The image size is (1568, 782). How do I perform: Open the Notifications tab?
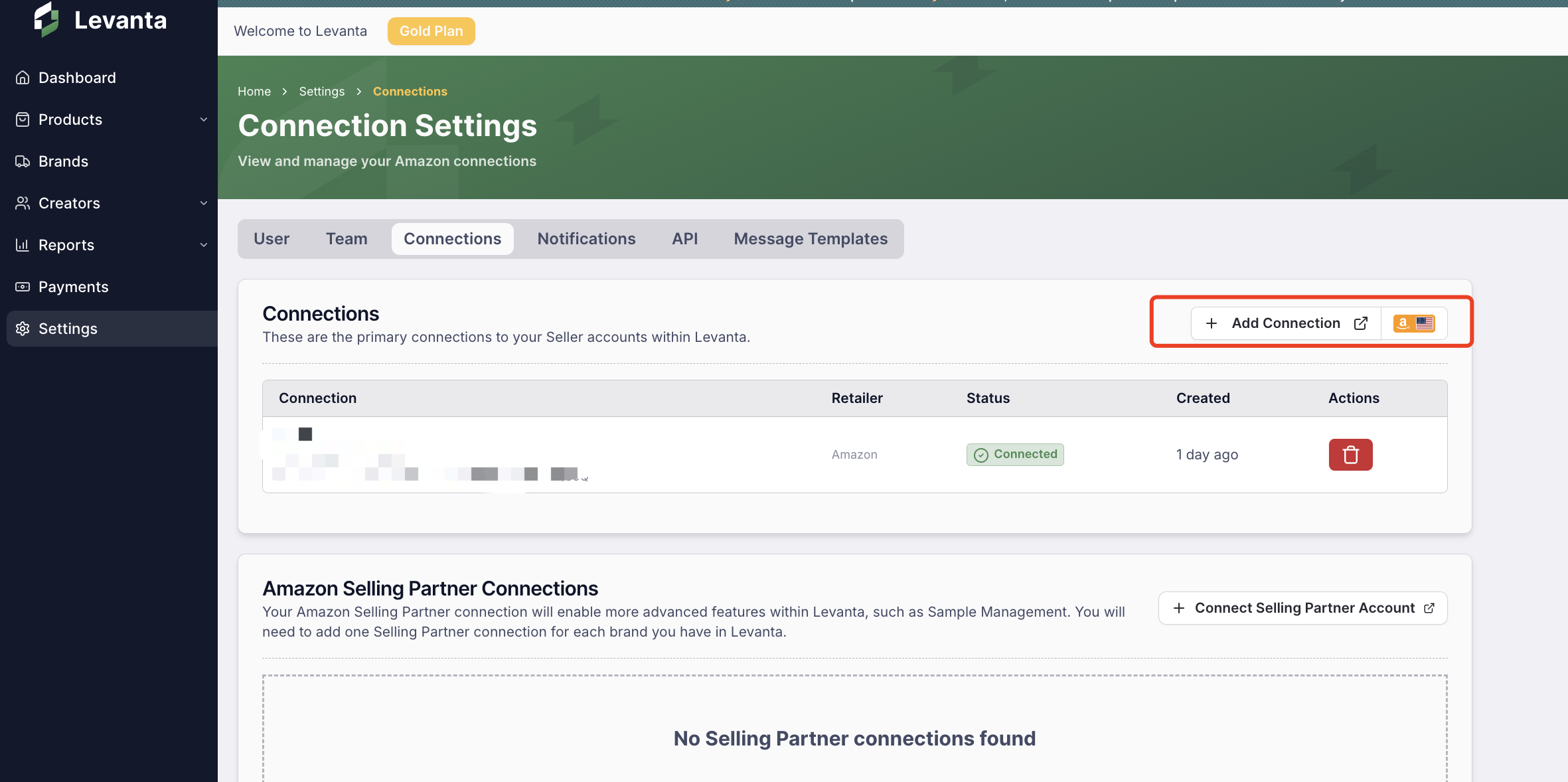click(586, 239)
